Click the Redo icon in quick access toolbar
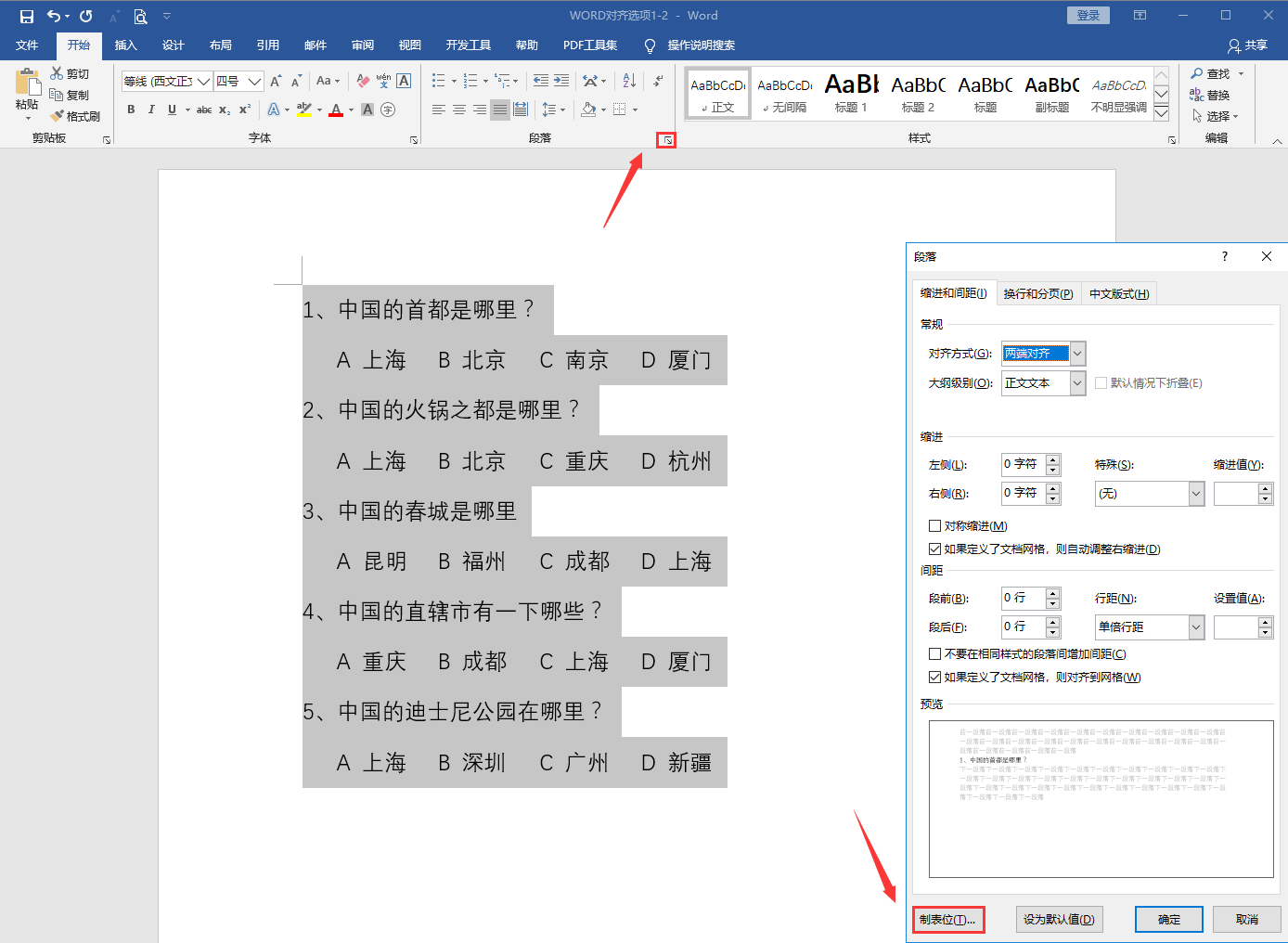The height and width of the screenshot is (943, 1288). click(86, 16)
